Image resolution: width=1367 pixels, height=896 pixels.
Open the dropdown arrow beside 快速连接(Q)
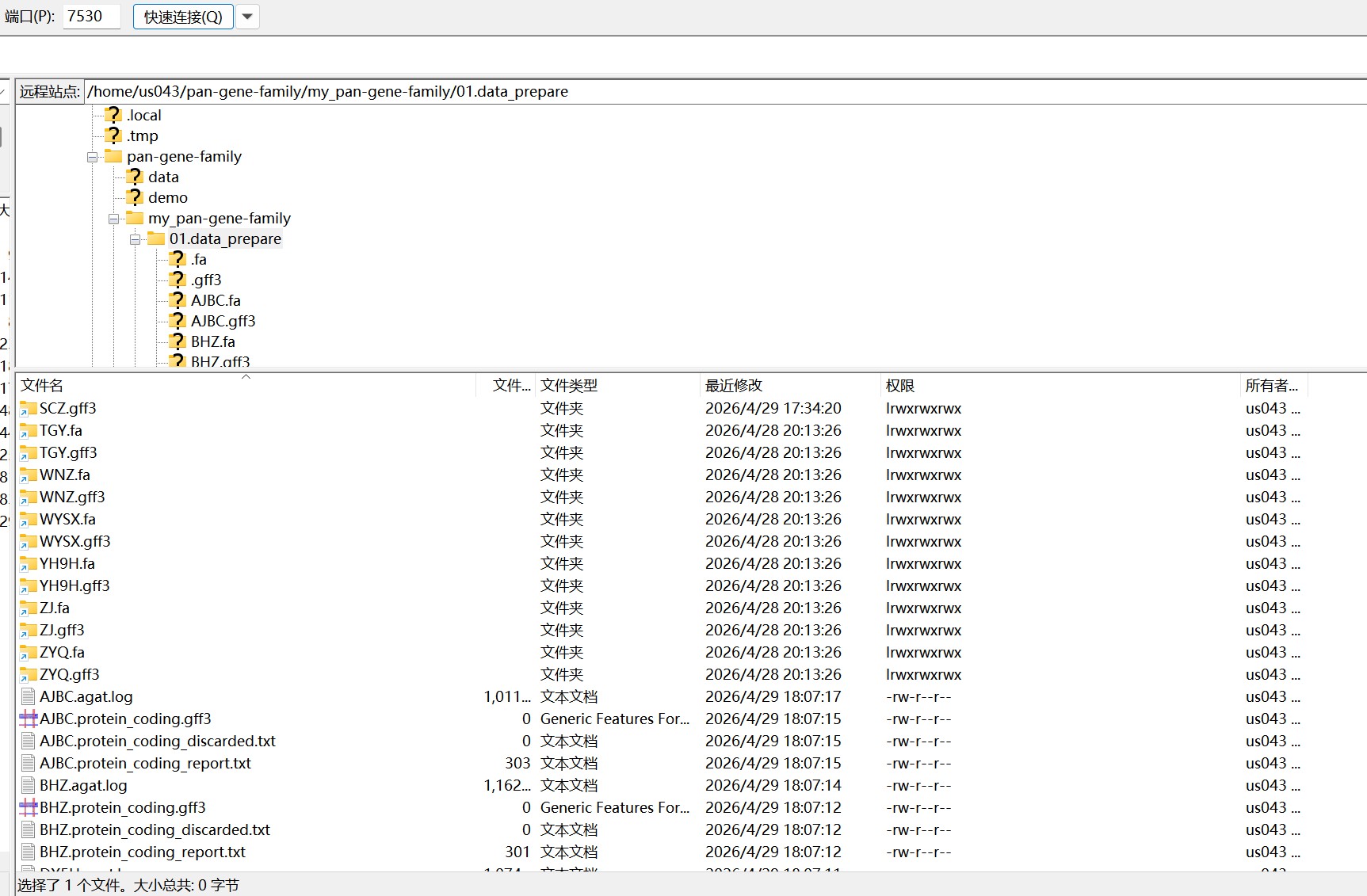tap(247, 17)
